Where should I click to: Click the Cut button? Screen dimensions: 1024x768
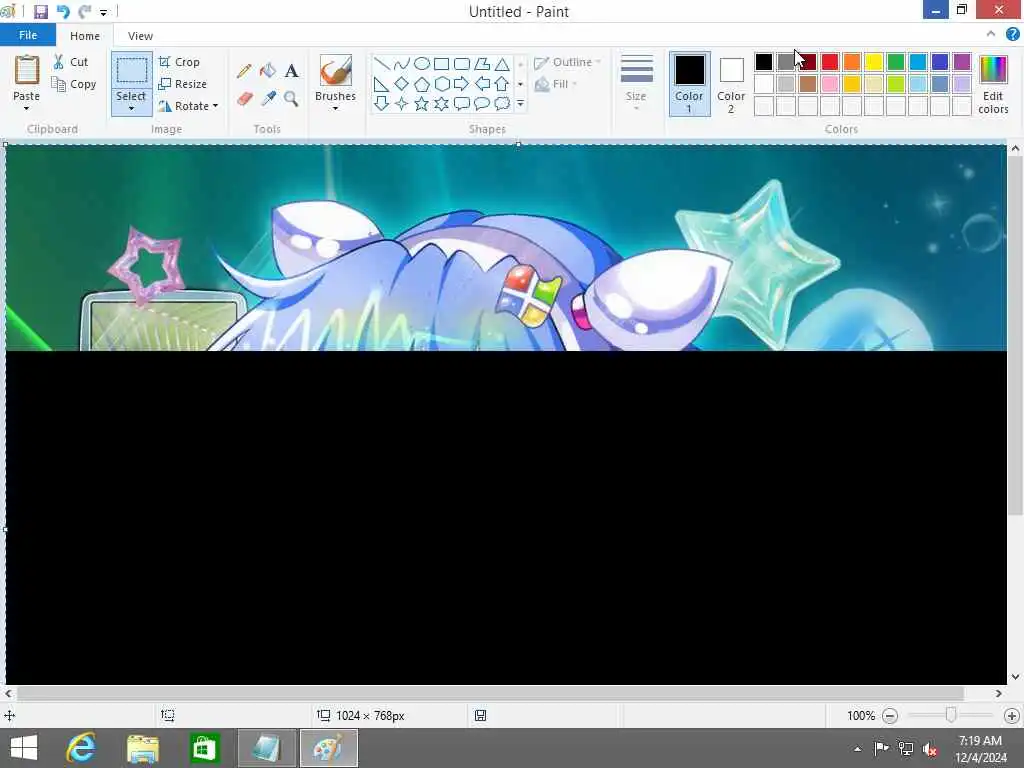click(71, 62)
